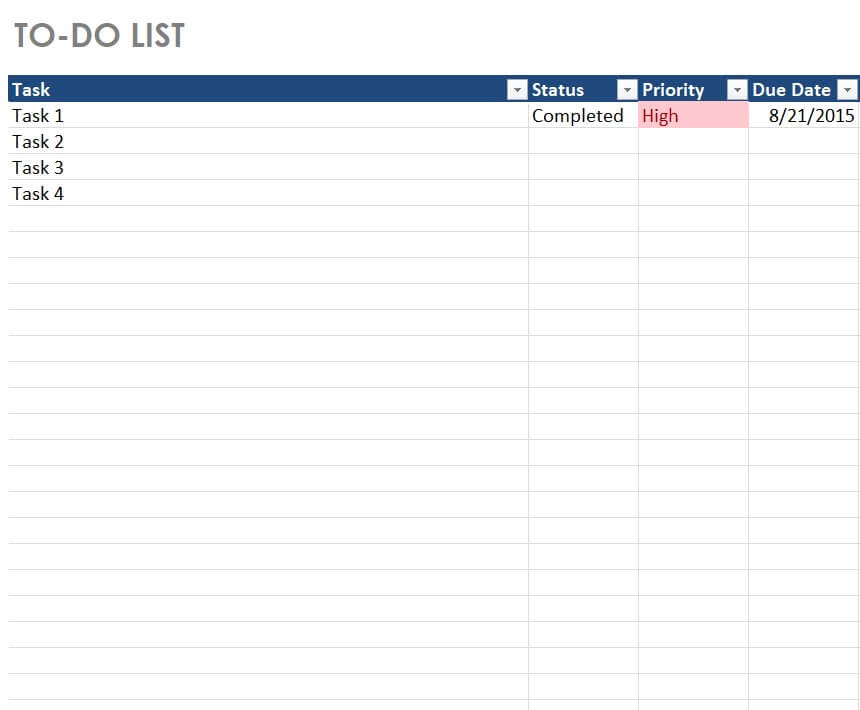Viewport: 860px width, 710px height.
Task: Click the Task 4 cell
Action: (x=38, y=194)
